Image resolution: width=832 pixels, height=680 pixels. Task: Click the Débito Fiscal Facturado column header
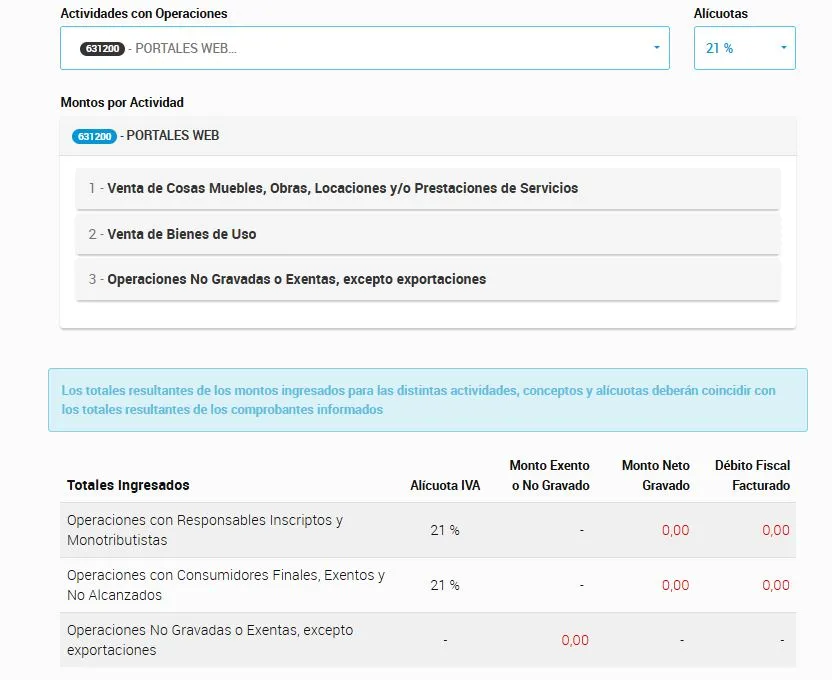click(752, 475)
